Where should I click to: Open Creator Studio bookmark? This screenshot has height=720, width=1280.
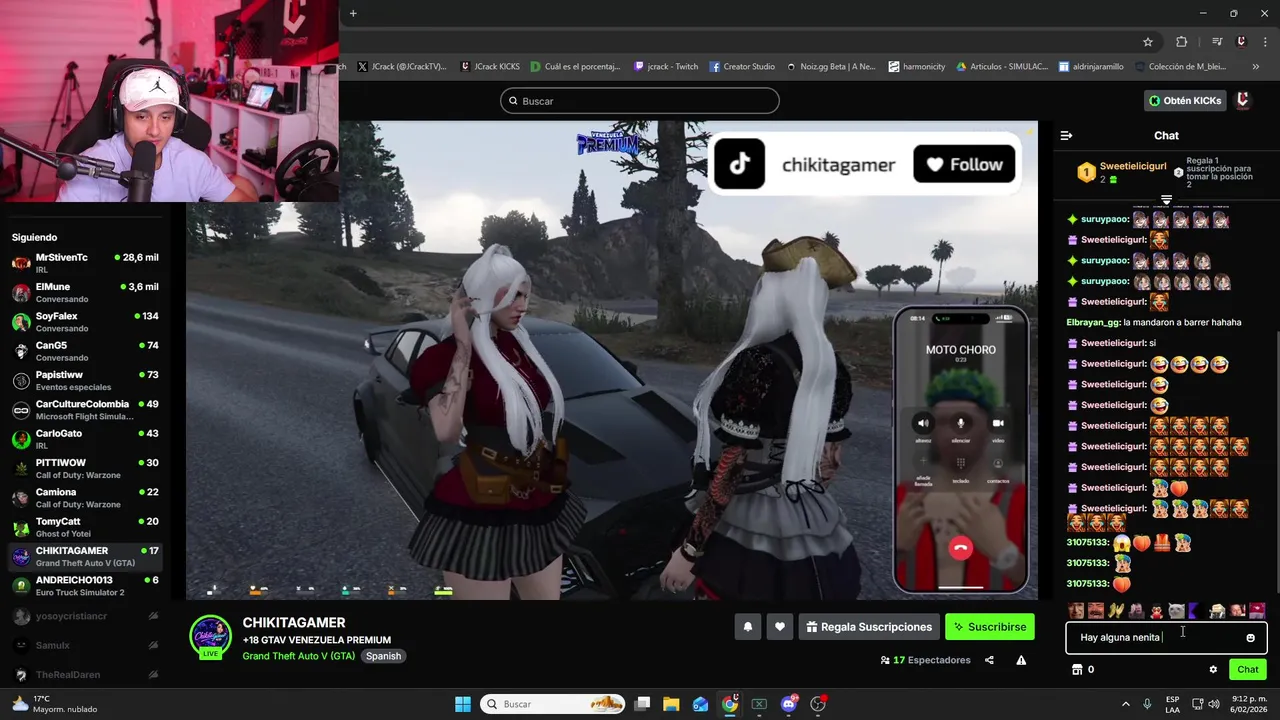pyautogui.click(x=743, y=67)
